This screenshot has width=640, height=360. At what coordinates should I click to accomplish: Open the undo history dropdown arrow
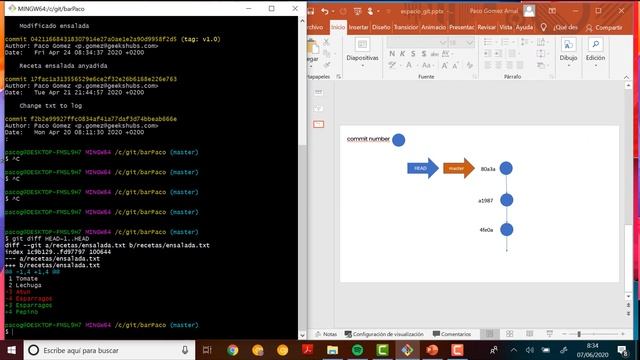coord(333,11)
